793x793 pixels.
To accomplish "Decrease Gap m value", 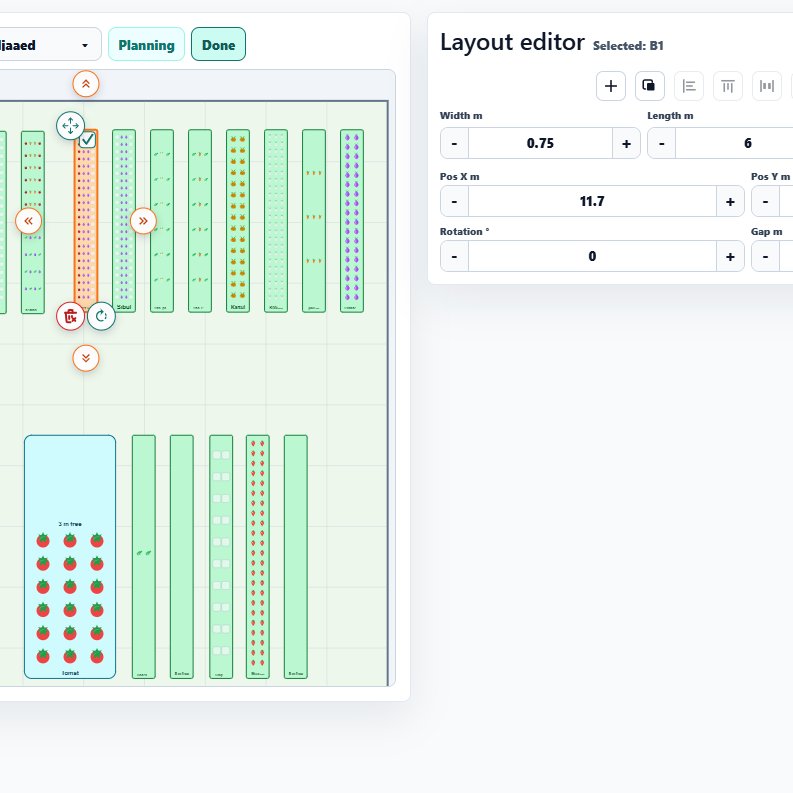I will pos(765,256).
